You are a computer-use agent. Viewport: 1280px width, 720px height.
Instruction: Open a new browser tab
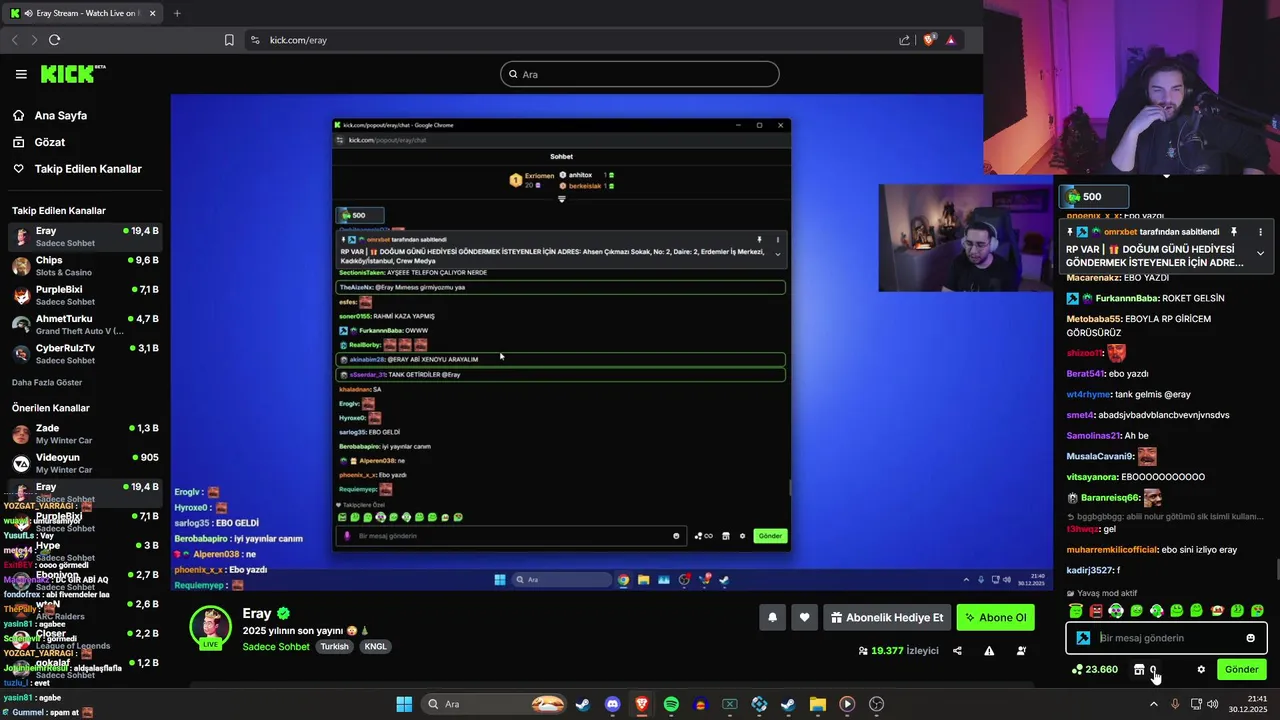tap(177, 13)
